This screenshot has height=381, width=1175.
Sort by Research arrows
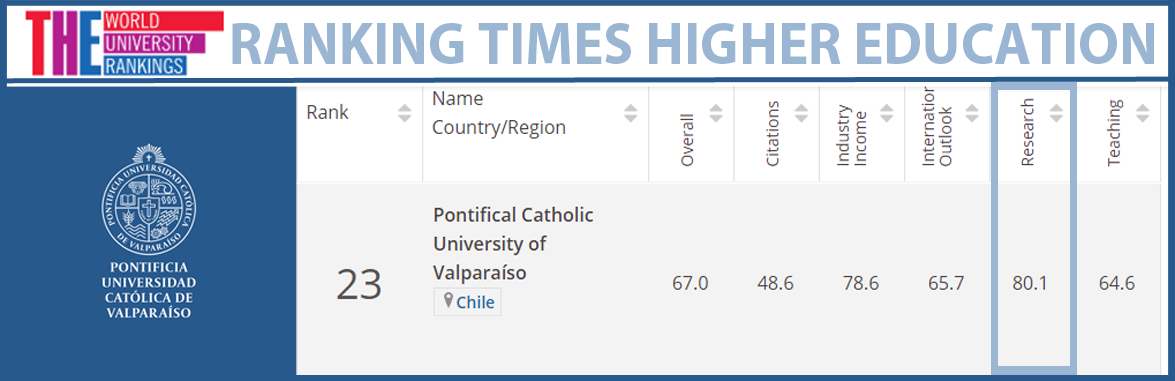click(1057, 113)
